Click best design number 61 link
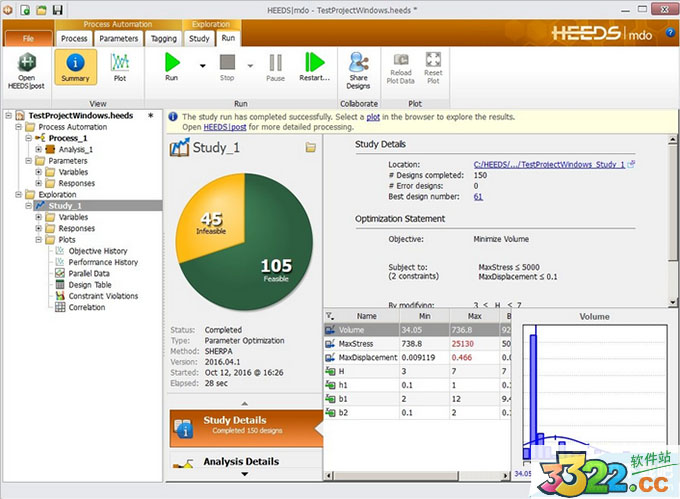This screenshot has width=680, height=499. pos(478,197)
